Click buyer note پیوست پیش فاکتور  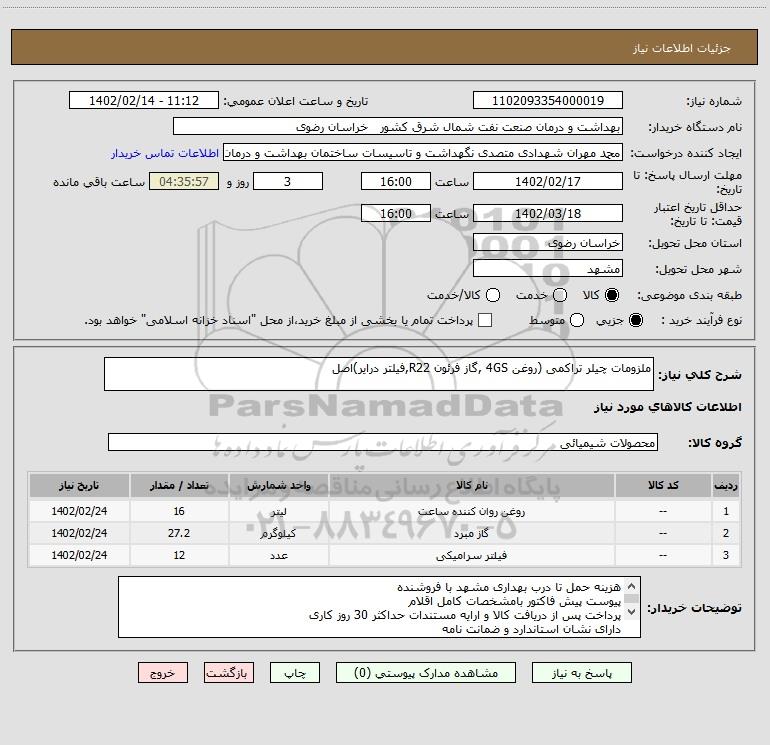click(x=514, y=601)
